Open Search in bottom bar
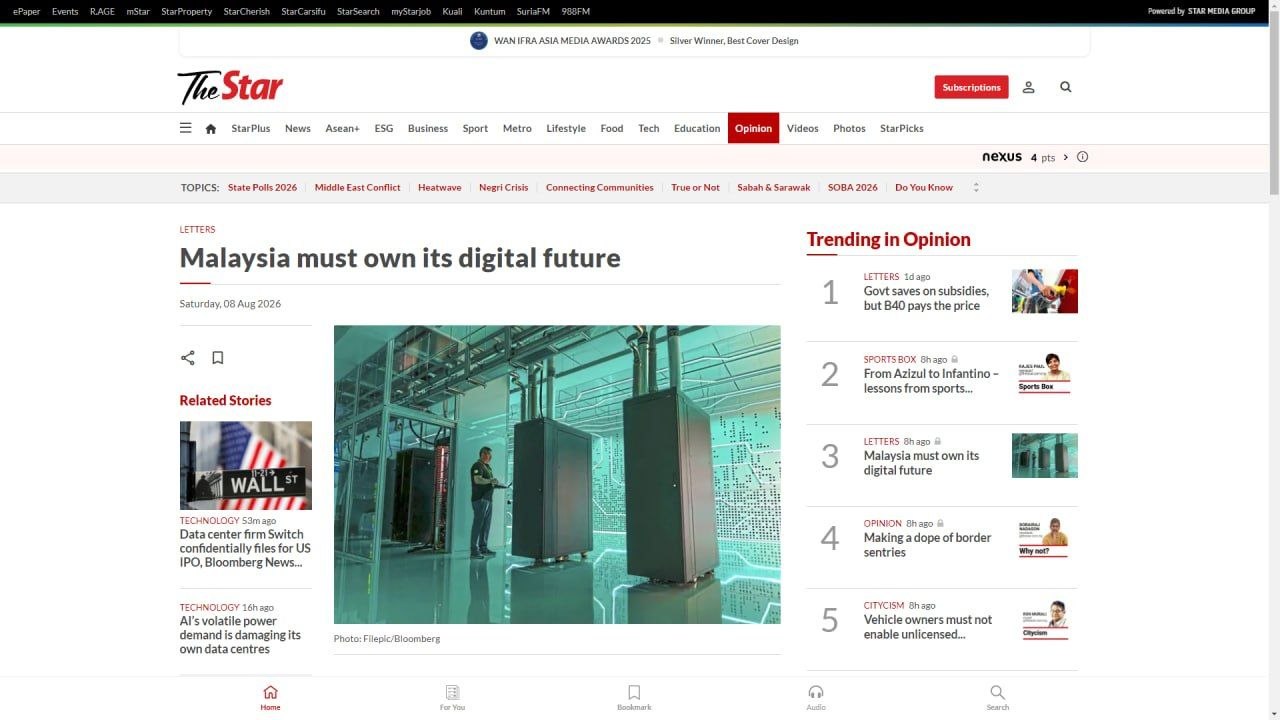This screenshot has width=1280, height=720. 998,698
